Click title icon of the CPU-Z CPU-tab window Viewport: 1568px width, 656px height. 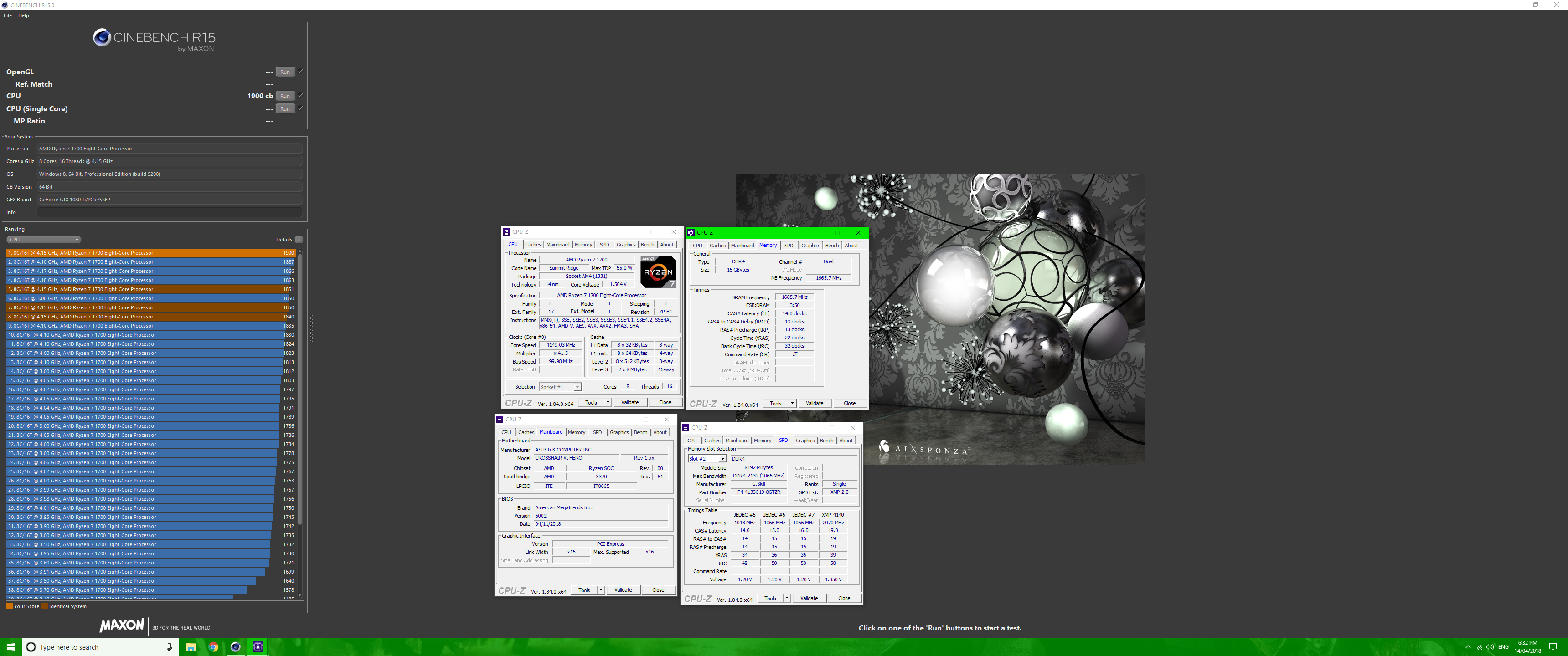(506, 232)
